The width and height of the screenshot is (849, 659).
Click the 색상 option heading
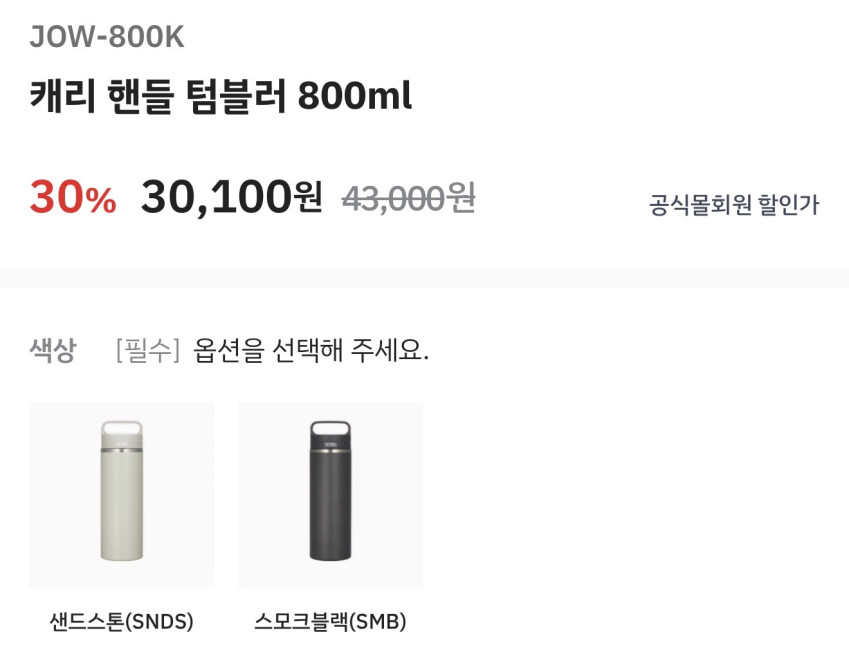(53, 351)
